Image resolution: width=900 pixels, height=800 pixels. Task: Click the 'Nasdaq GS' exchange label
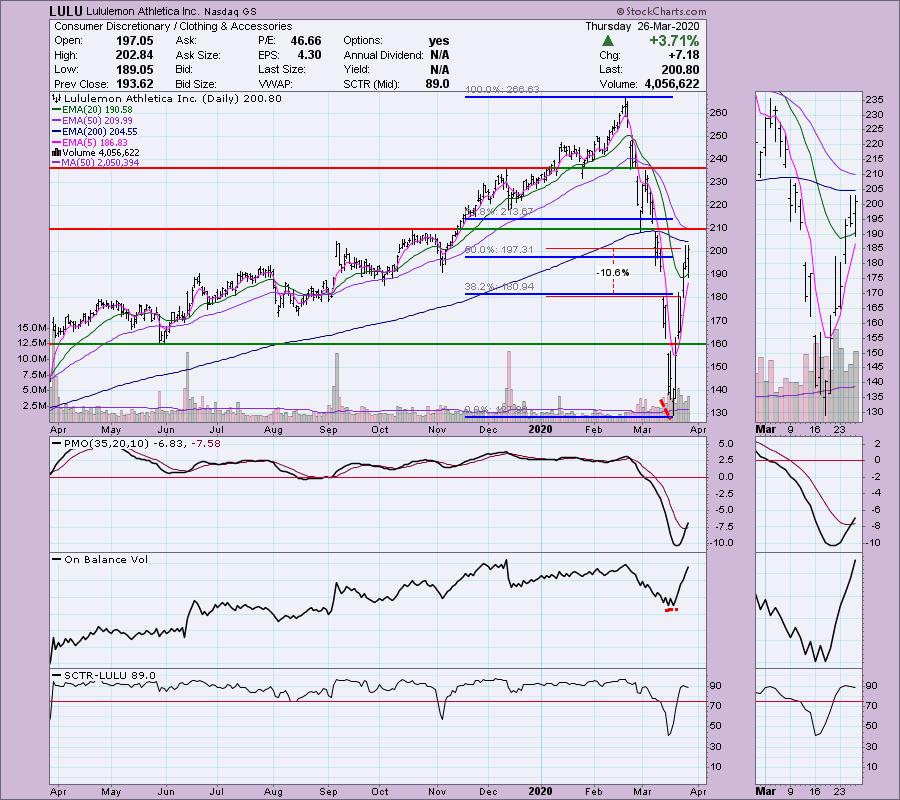(231, 11)
